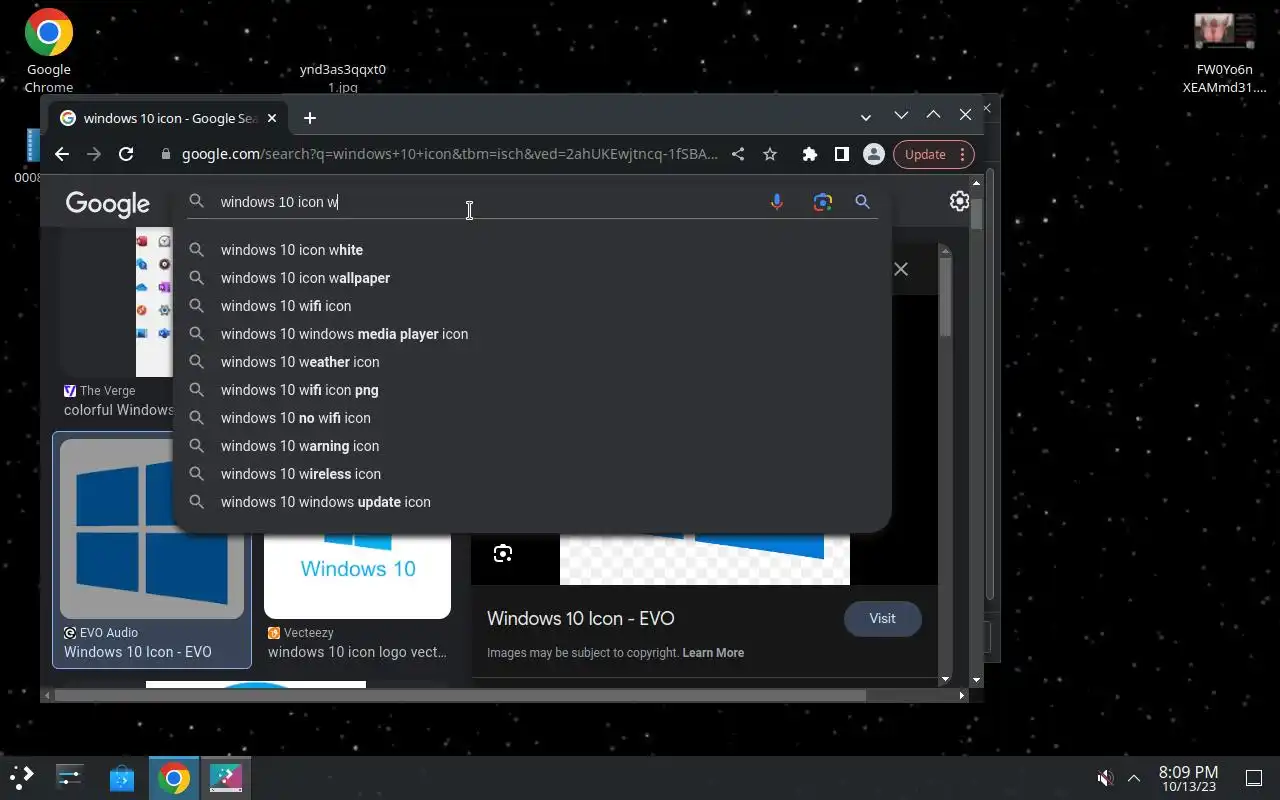The width and height of the screenshot is (1280, 800).
Task: Open a new browser tab
Action: (x=310, y=118)
